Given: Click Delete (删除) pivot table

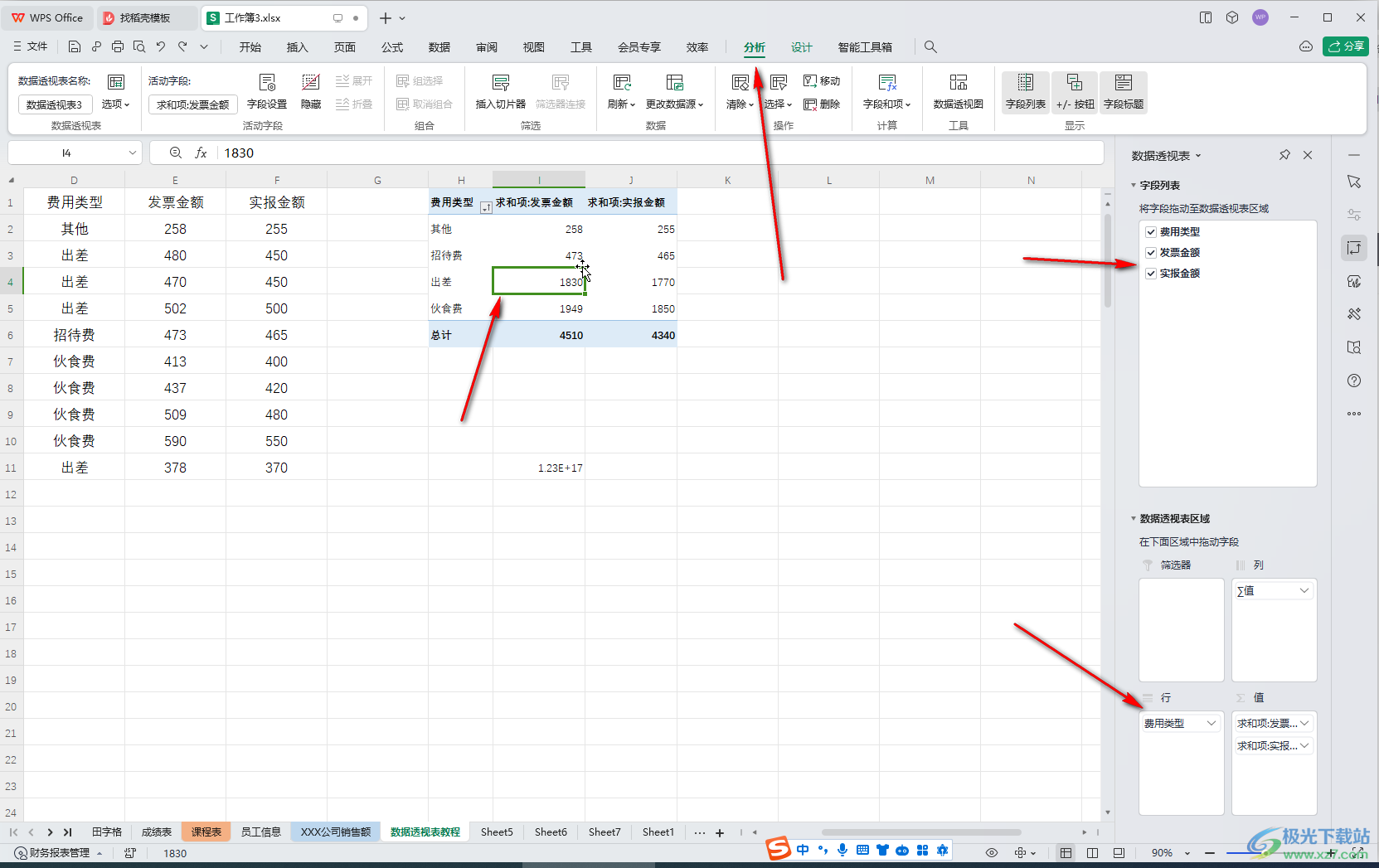Looking at the screenshot, I should 822,104.
